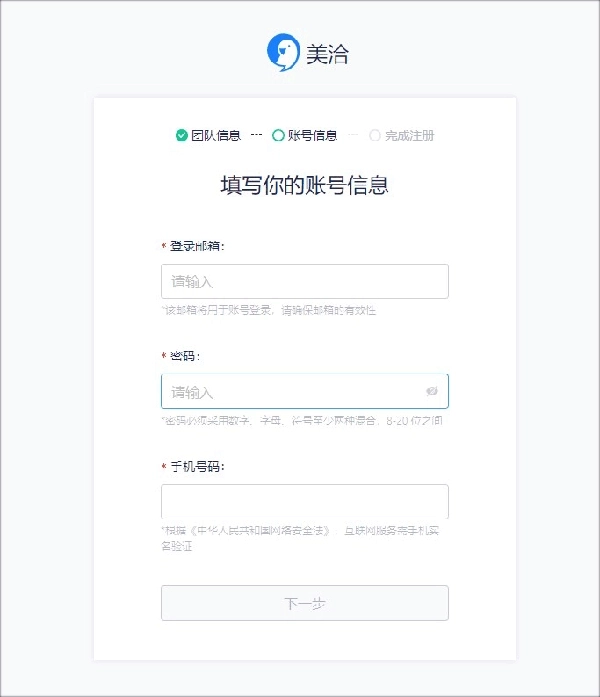This screenshot has width=600, height=697.
Task: Click the 密码 field label
Action: (x=185, y=356)
